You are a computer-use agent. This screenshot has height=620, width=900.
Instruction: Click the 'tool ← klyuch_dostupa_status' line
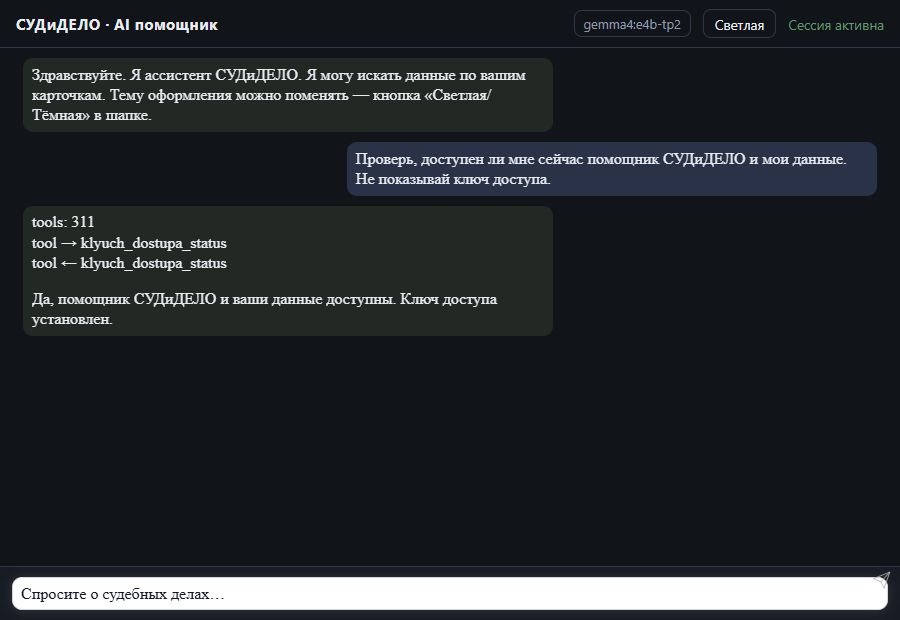tap(129, 263)
